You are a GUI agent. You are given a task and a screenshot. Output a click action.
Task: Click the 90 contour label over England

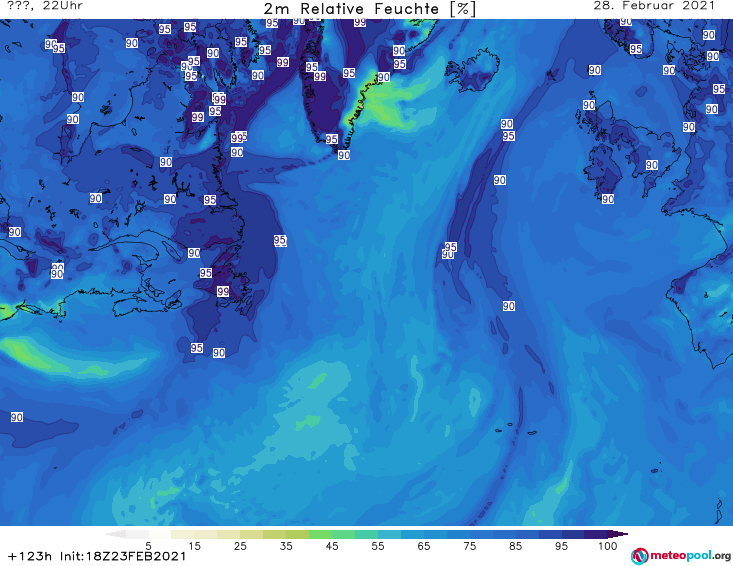point(652,165)
